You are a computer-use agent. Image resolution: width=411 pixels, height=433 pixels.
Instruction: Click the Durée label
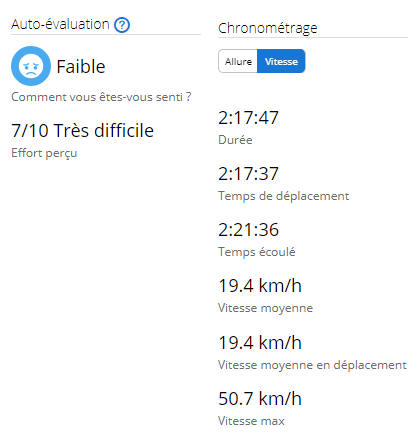(x=235, y=140)
